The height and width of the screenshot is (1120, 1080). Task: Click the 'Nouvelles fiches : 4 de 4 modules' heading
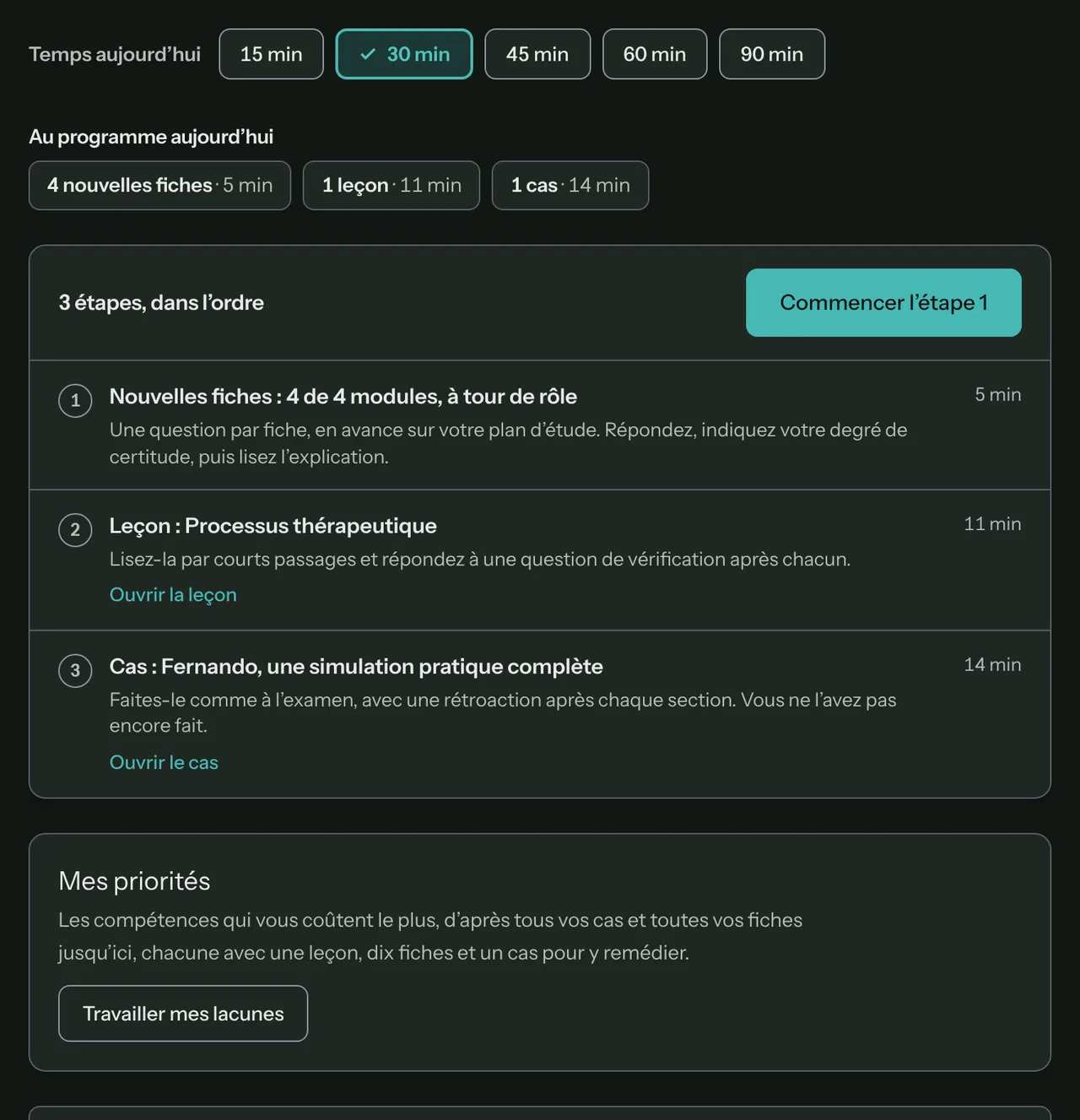pyautogui.click(x=343, y=396)
